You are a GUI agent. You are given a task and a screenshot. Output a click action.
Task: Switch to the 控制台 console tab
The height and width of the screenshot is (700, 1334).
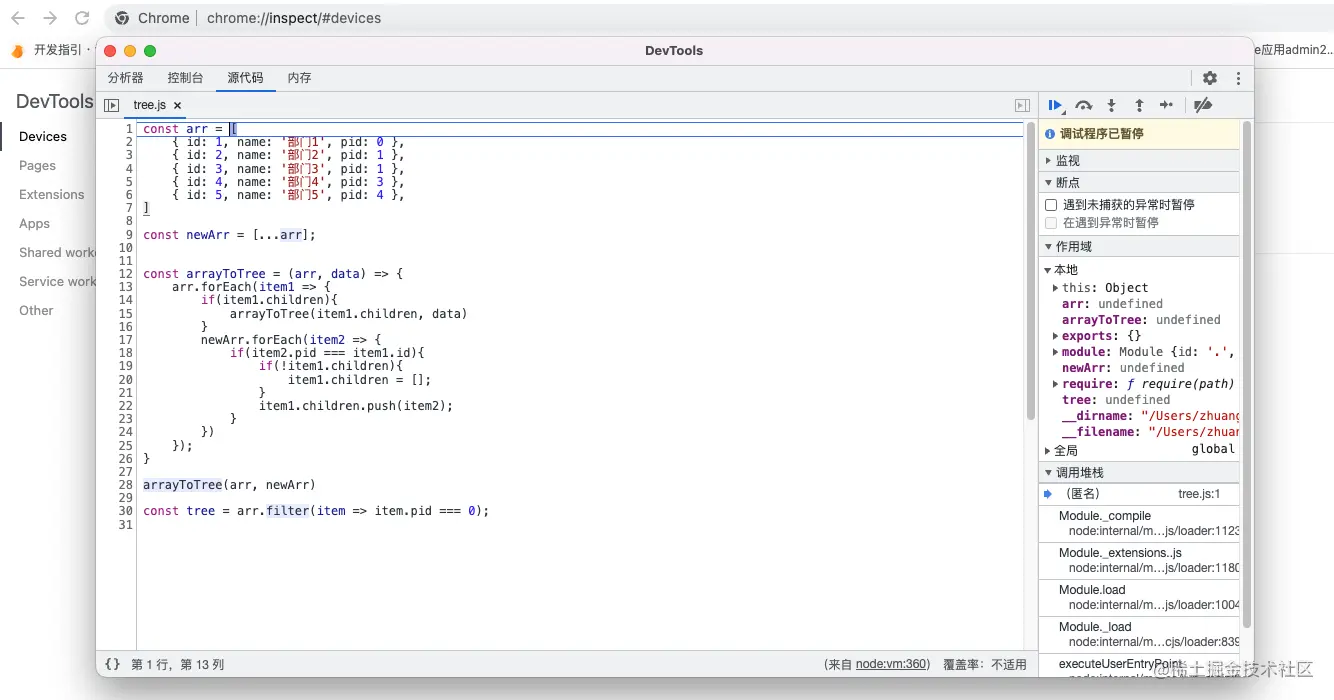point(185,78)
